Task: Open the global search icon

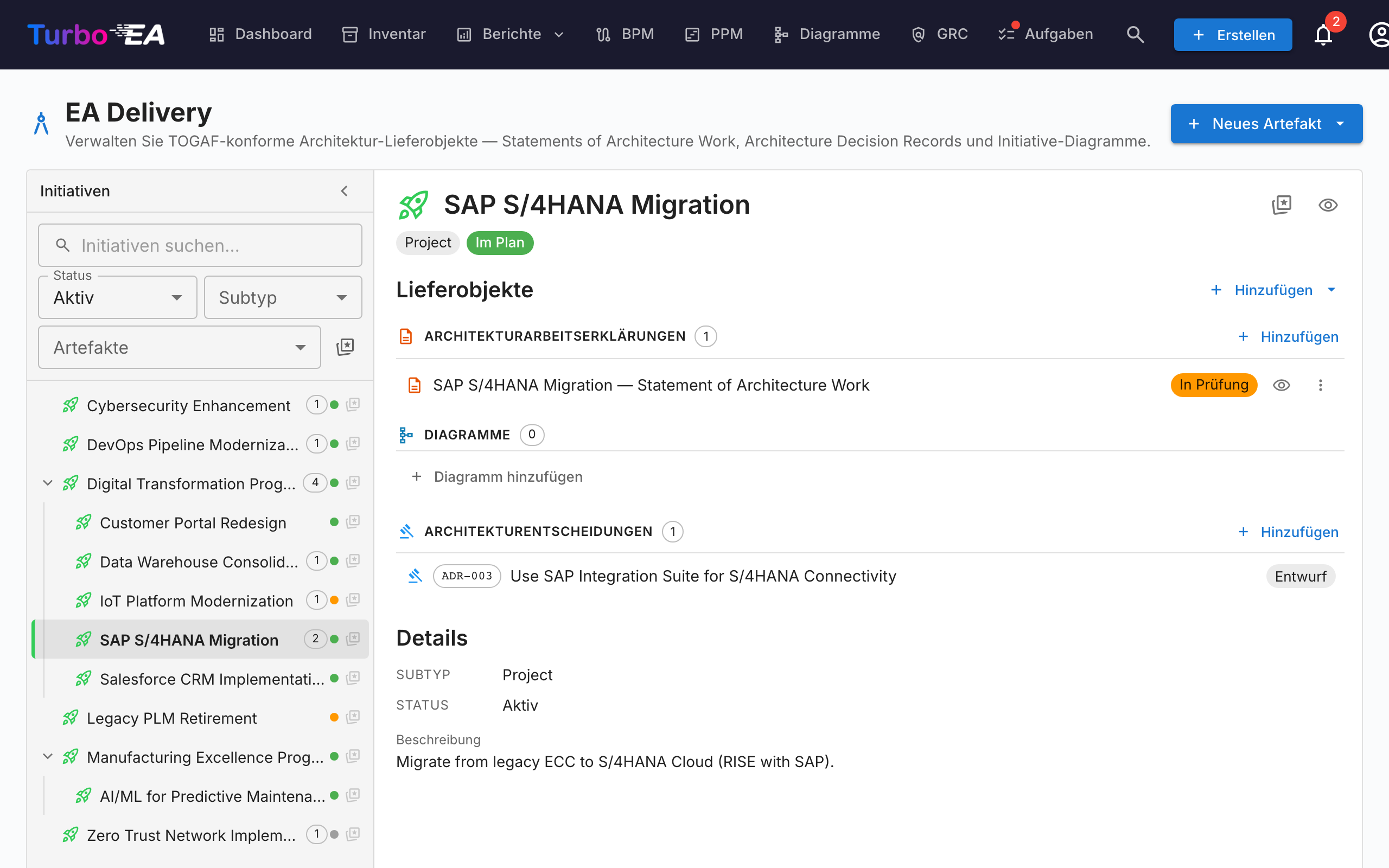Action: [1135, 34]
